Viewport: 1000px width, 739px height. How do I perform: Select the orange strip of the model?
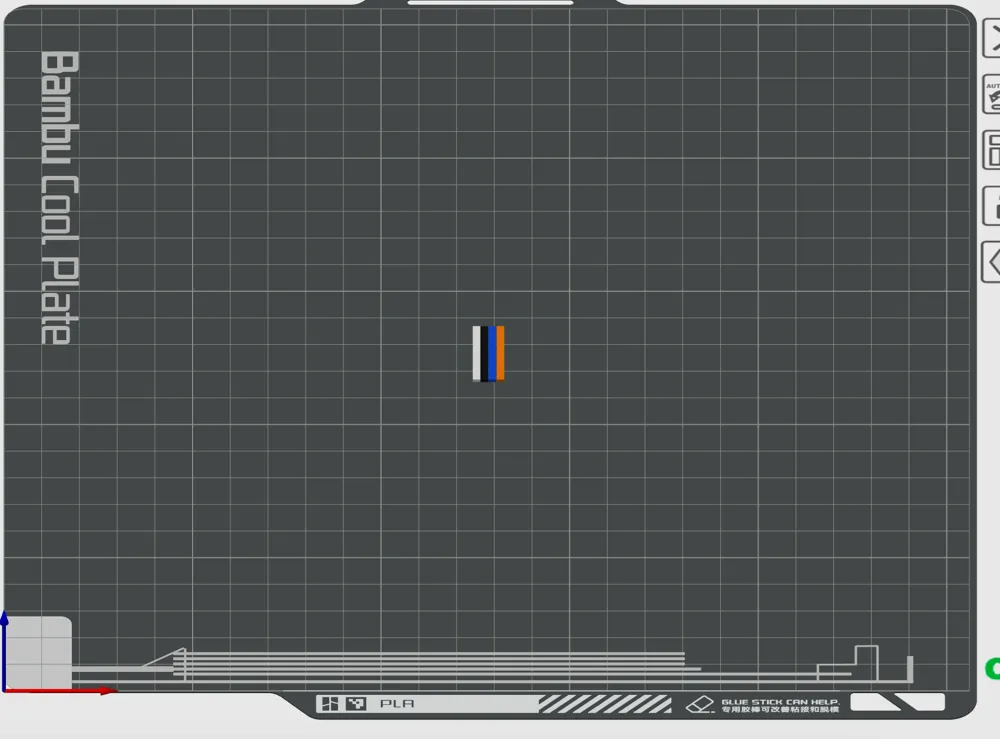[501, 353]
